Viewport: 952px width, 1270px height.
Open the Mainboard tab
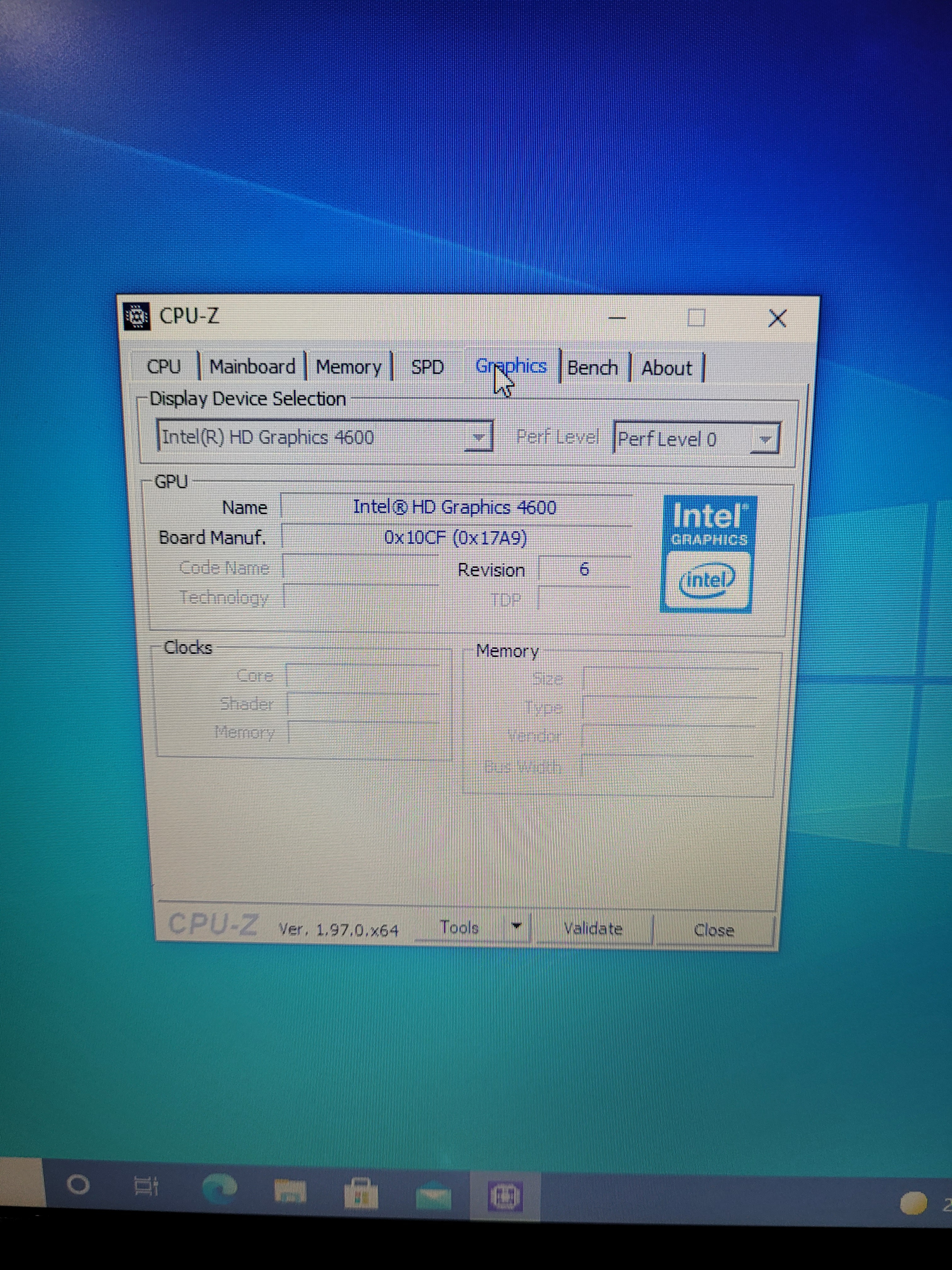click(252, 366)
